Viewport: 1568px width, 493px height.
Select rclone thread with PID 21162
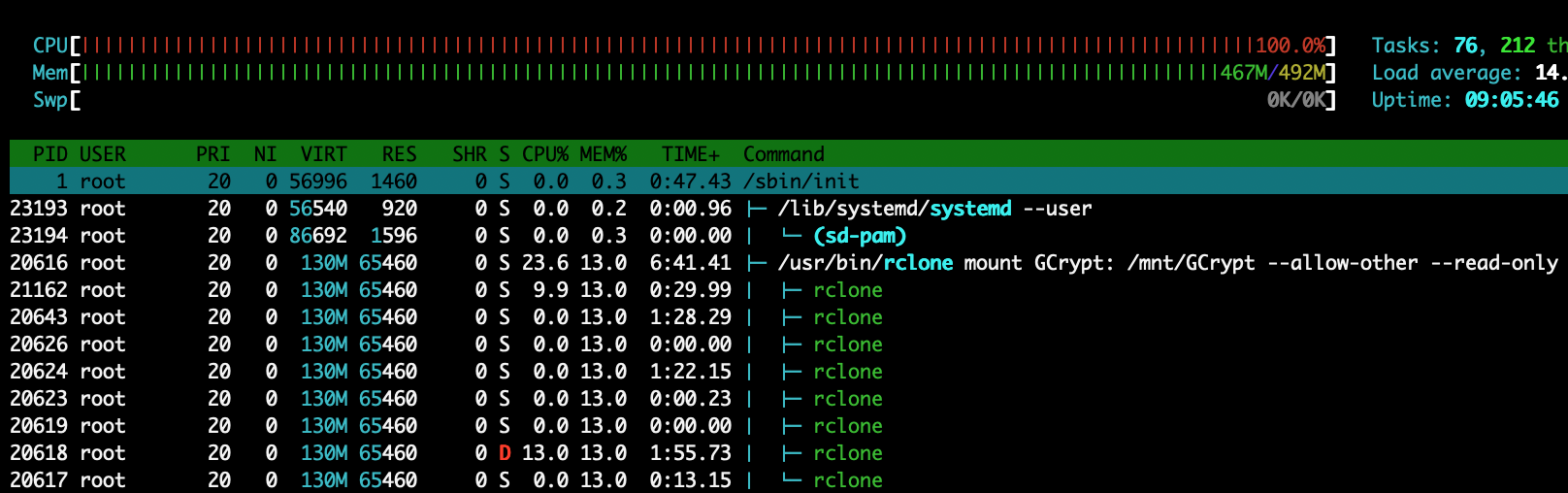(847, 290)
